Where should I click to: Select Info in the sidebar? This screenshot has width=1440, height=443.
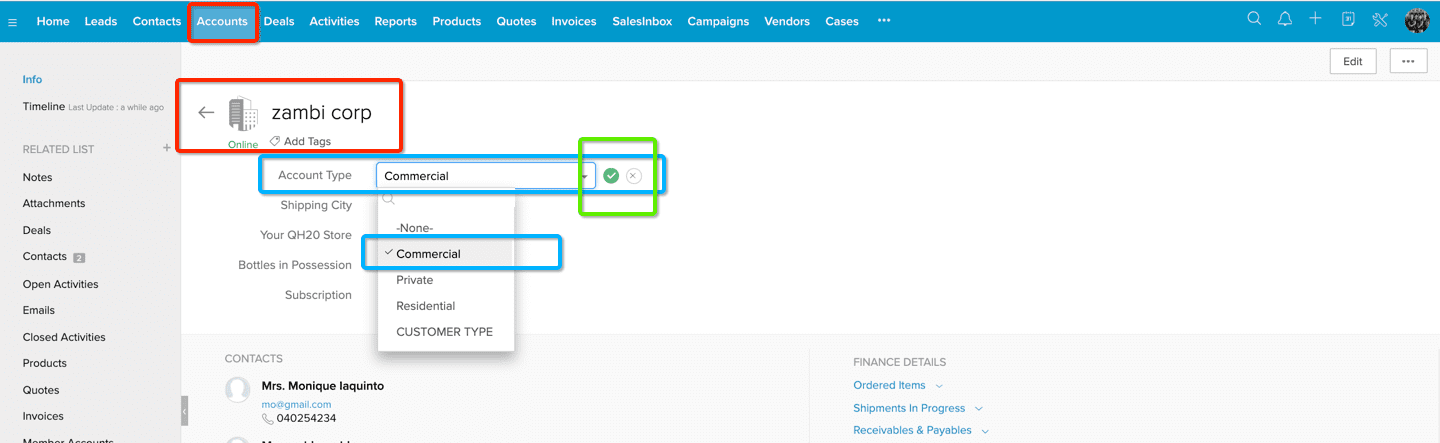click(33, 79)
